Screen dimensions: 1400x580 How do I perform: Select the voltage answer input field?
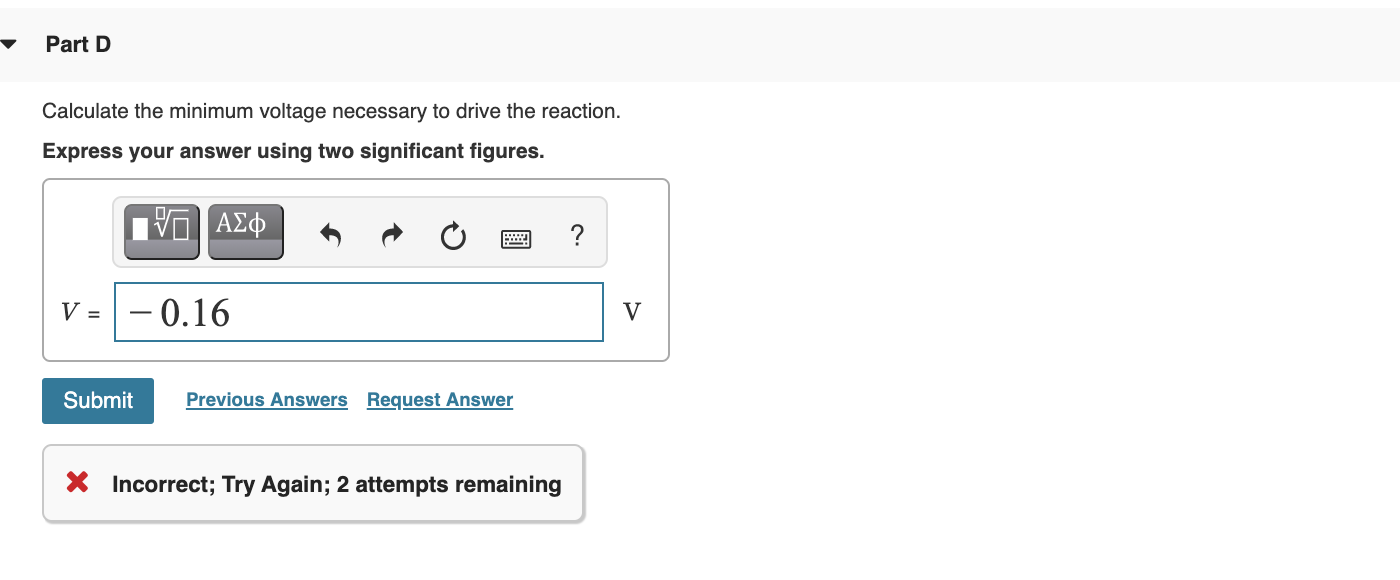pyautogui.click(x=359, y=311)
